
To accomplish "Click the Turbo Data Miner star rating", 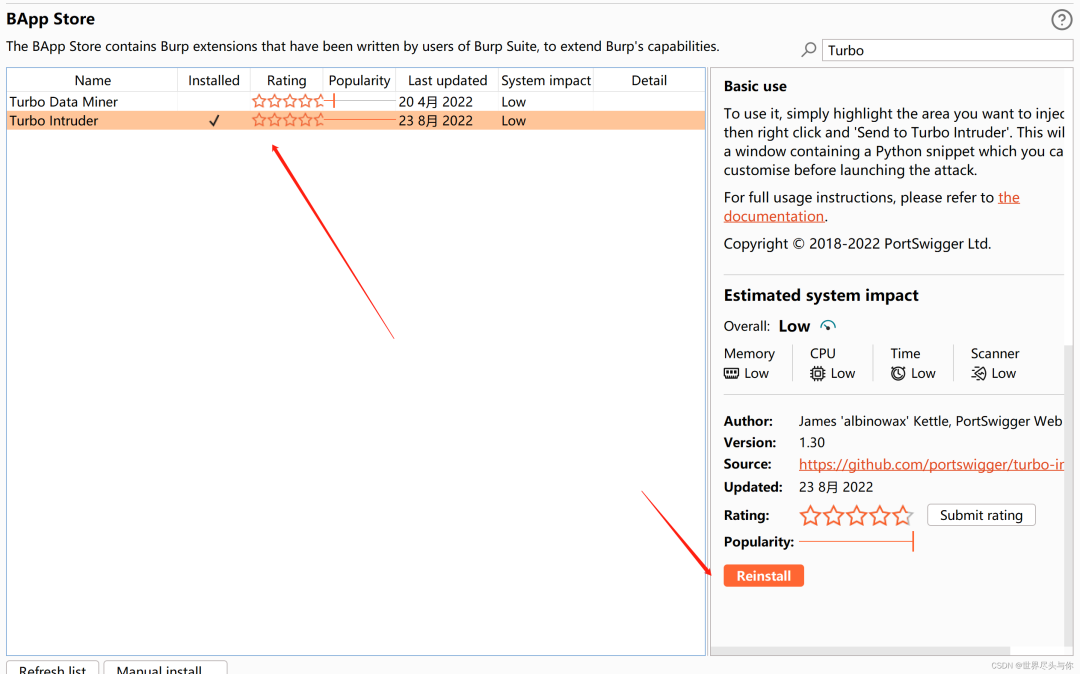I will [x=288, y=101].
